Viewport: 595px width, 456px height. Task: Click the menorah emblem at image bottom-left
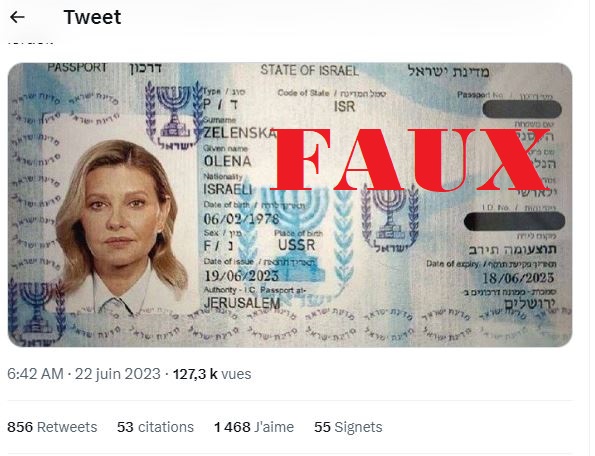click(36, 312)
